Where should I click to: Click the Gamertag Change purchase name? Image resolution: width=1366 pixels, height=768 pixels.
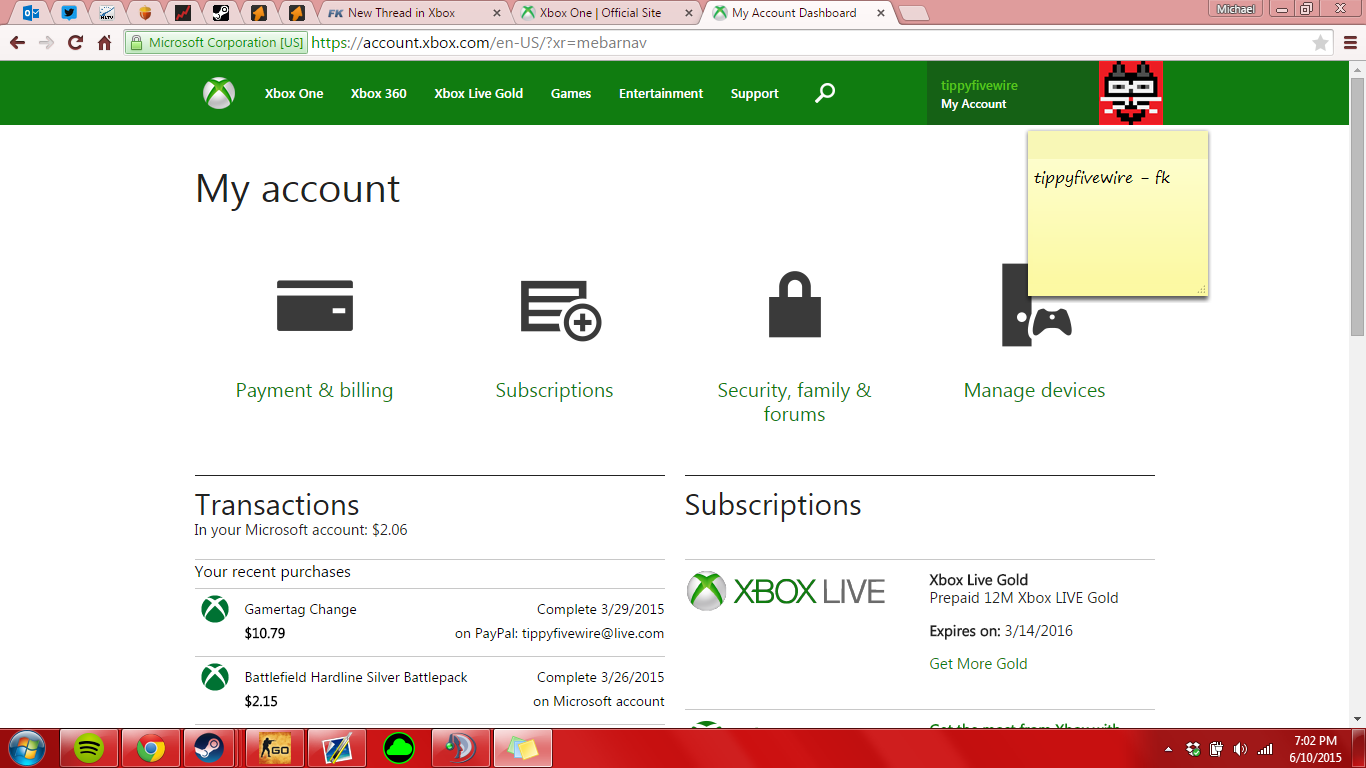coord(300,609)
